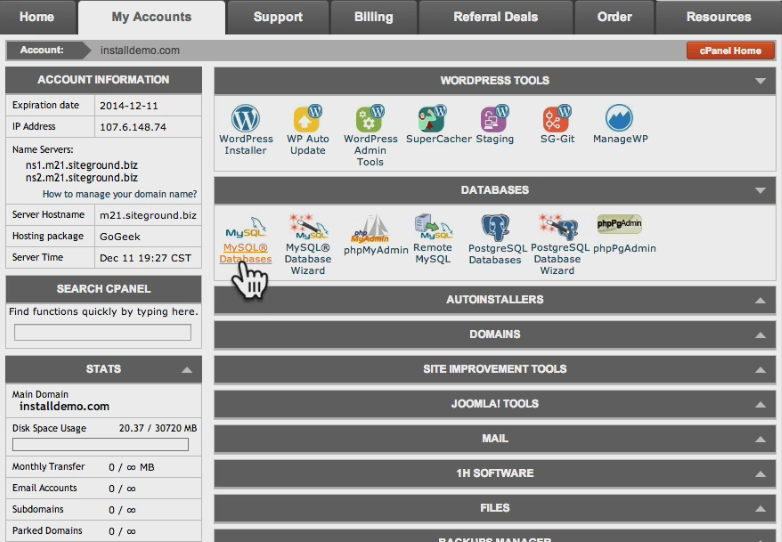This screenshot has height=542, width=782.
Task: Click expiration date 2014-12-11
Action: [x=129, y=106]
